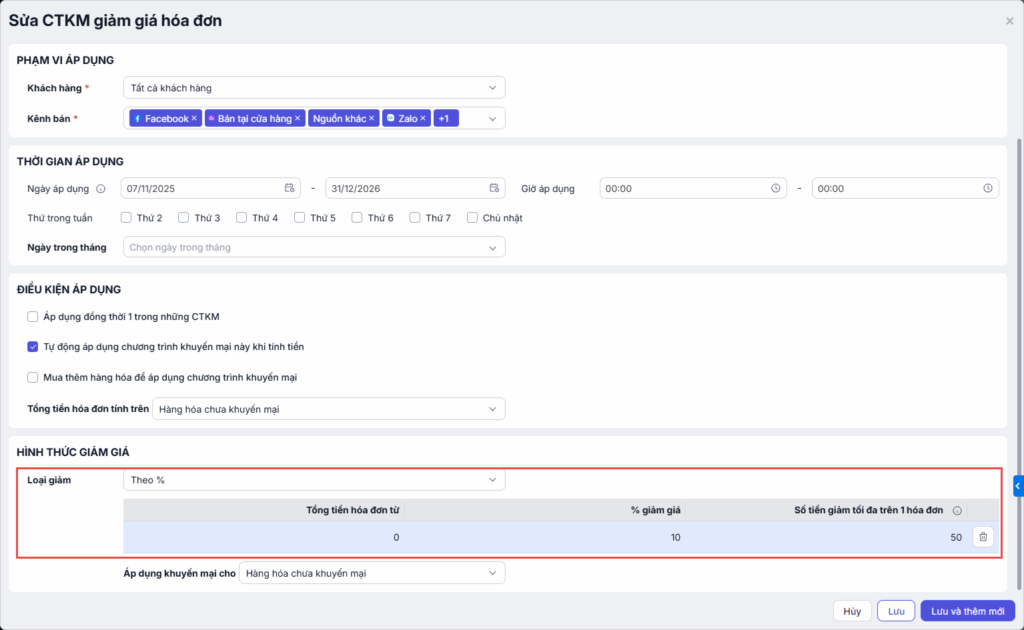Open the Khách hàng dropdown
The height and width of the screenshot is (630, 1024).
pos(314,88)
